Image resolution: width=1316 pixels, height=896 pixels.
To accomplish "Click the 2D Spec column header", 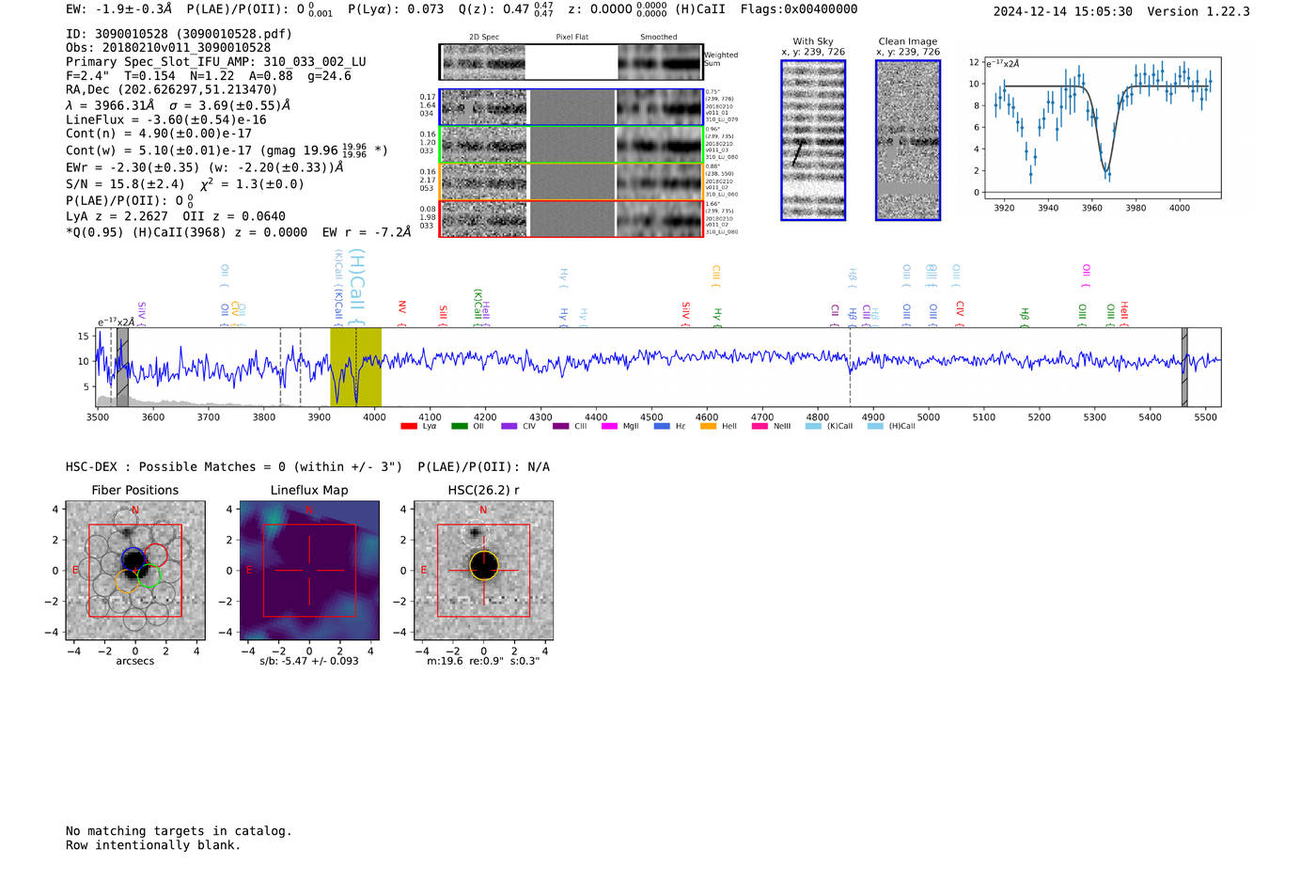I will click(484, 38).
